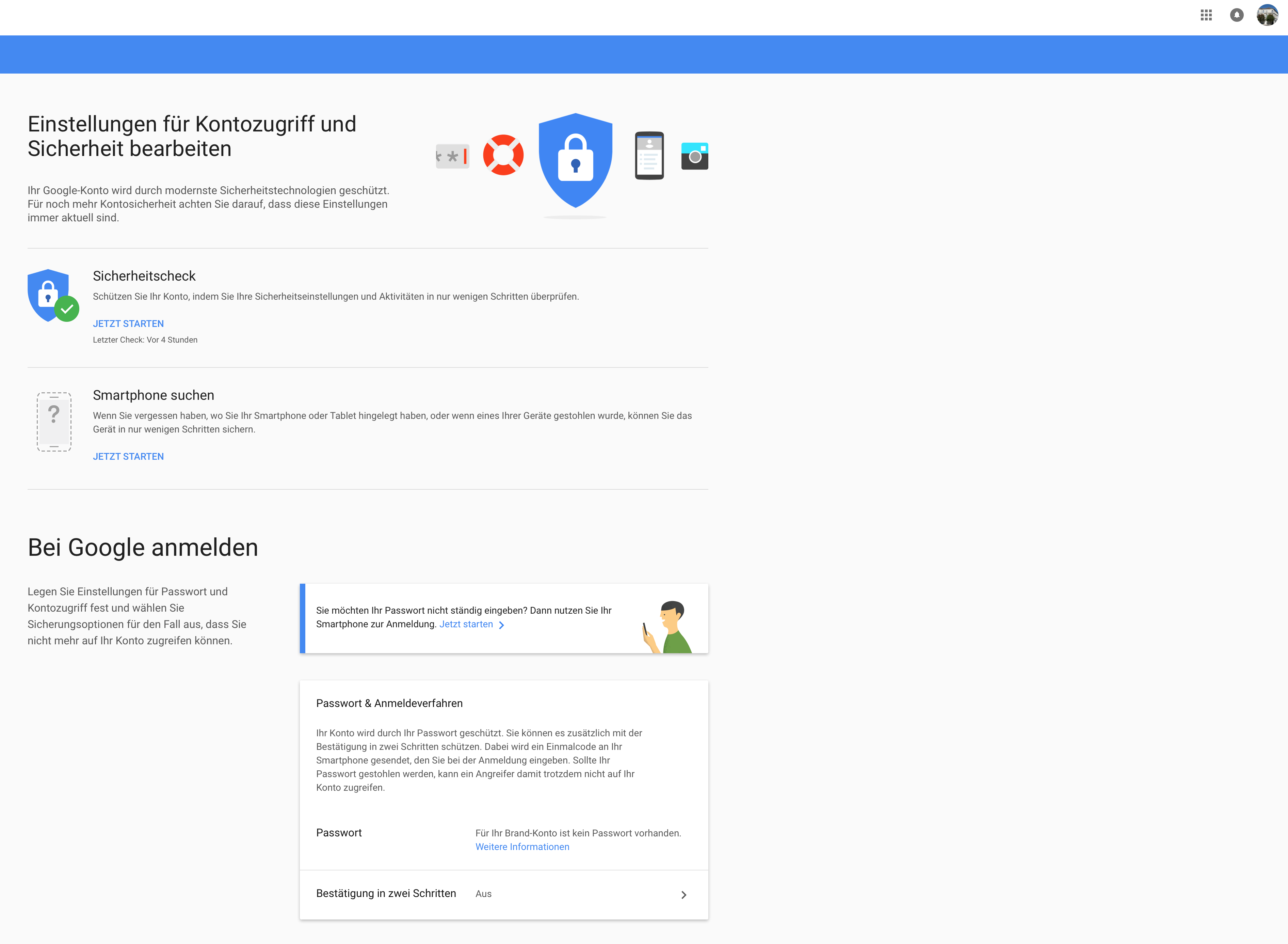Image resolution: width=1288 pixels, height=944 pixels.
Task: Open Weitere Informationen about Brand-Konto password
Action: 522,847
